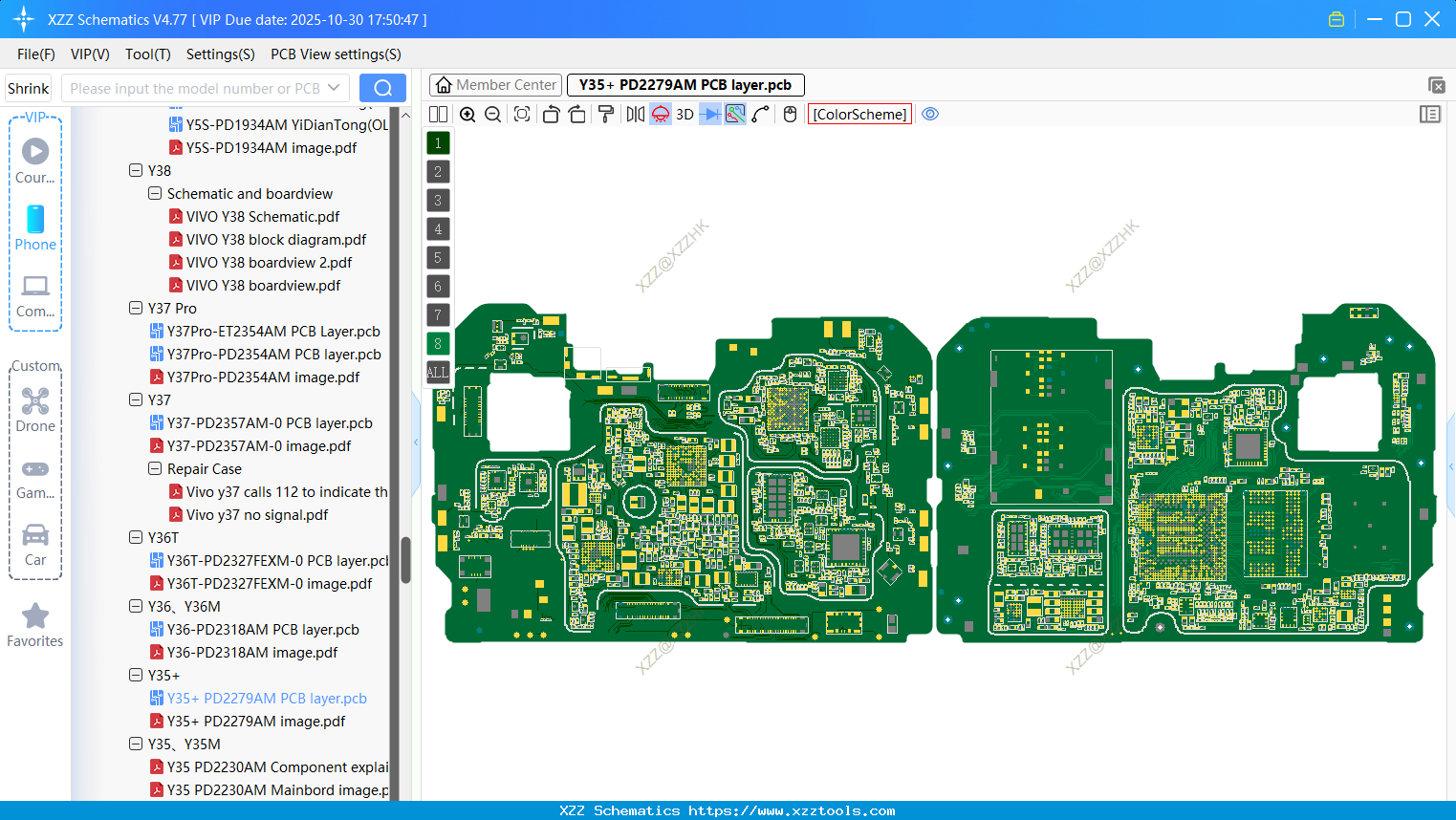This screenshot has width=1456, height=820.
Task: Switch to 3D view mode
Action: (x=685, y=114)
